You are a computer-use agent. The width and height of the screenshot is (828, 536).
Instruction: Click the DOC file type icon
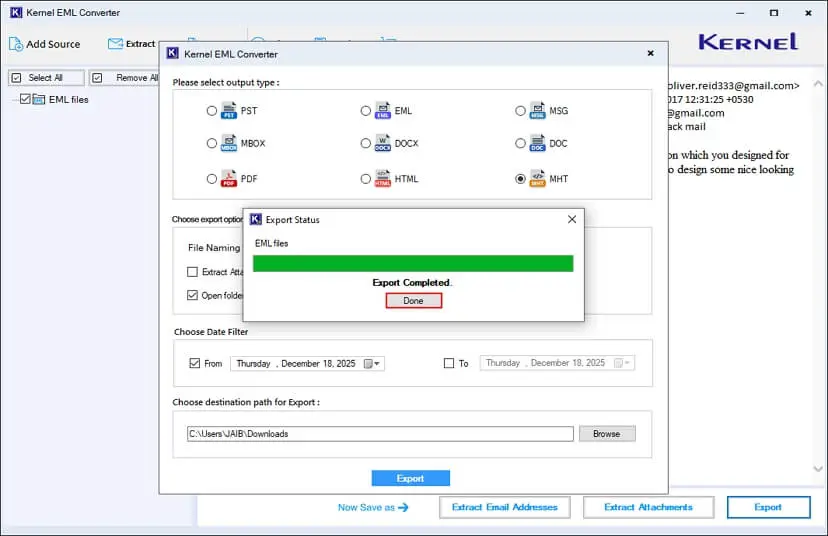[x=537, y=143]
